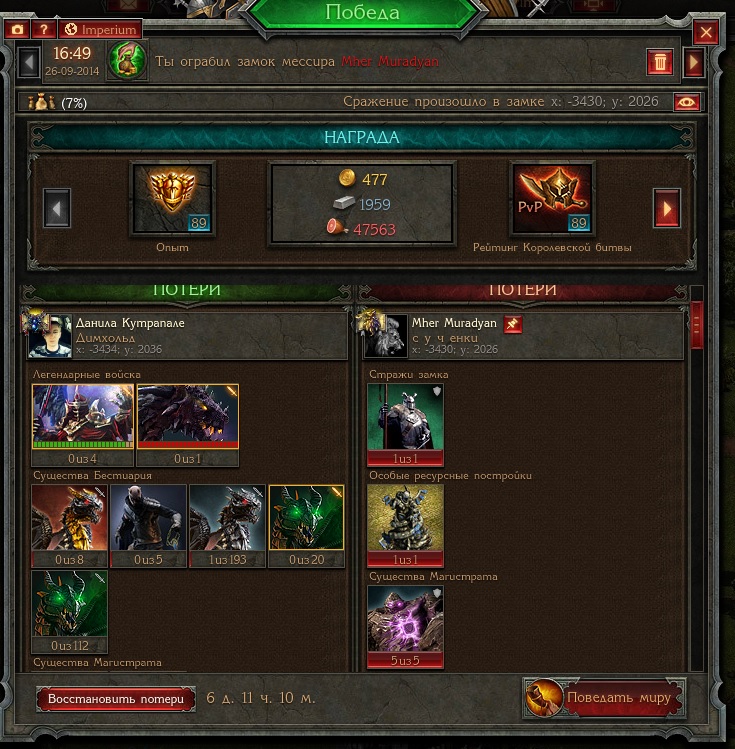Show previous rewards with gray left arrow
Image resolution: width=735 pixels, height=749 pixels.
coord(57,208)
